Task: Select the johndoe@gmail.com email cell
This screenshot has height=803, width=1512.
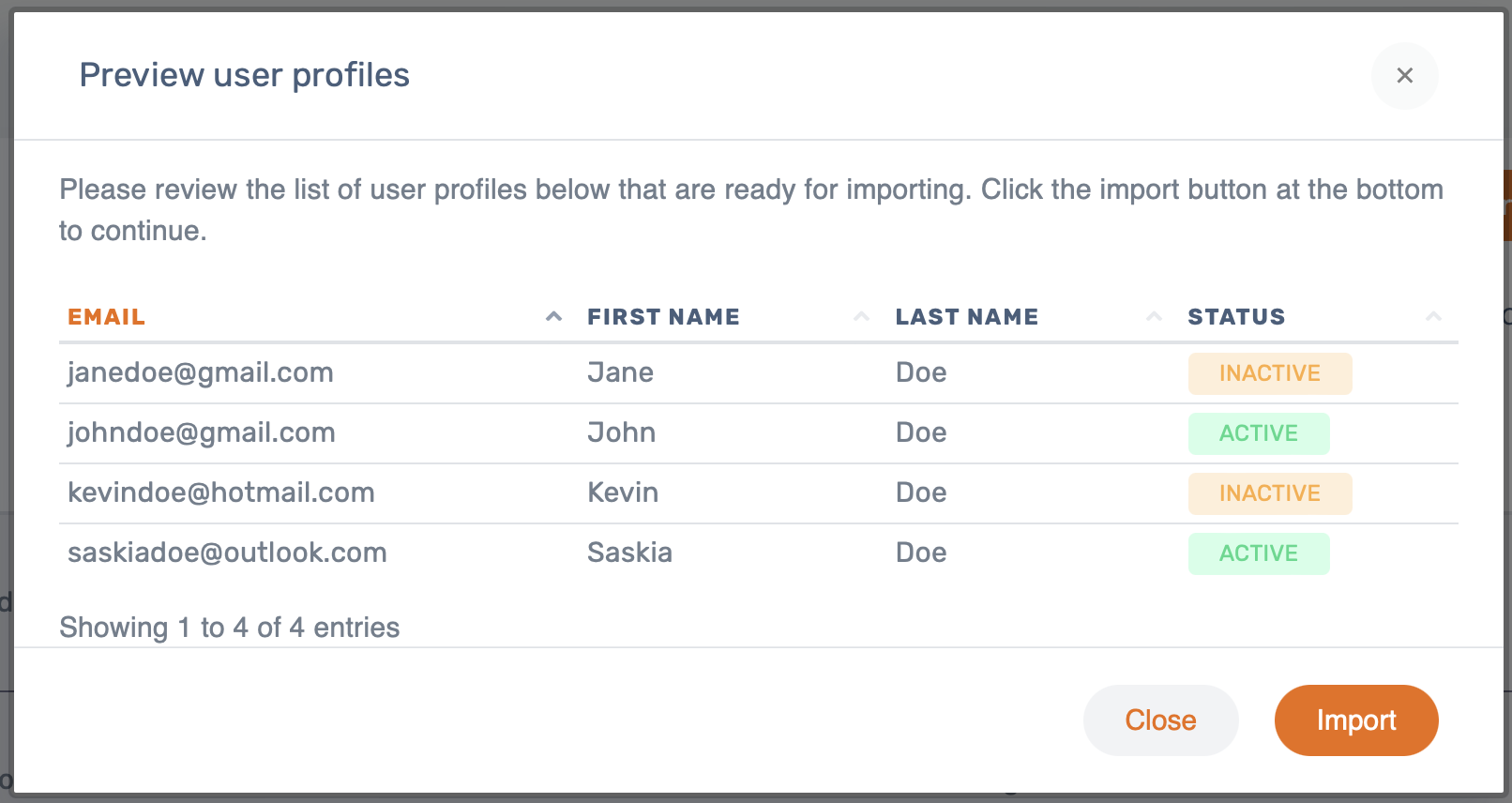Action: [x=202, y=432]
